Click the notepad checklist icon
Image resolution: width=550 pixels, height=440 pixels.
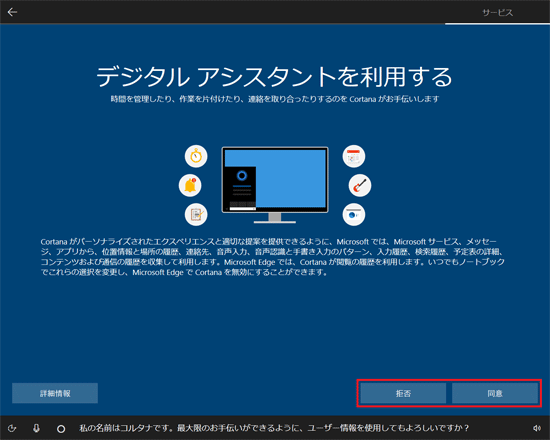tap(196, 214)
